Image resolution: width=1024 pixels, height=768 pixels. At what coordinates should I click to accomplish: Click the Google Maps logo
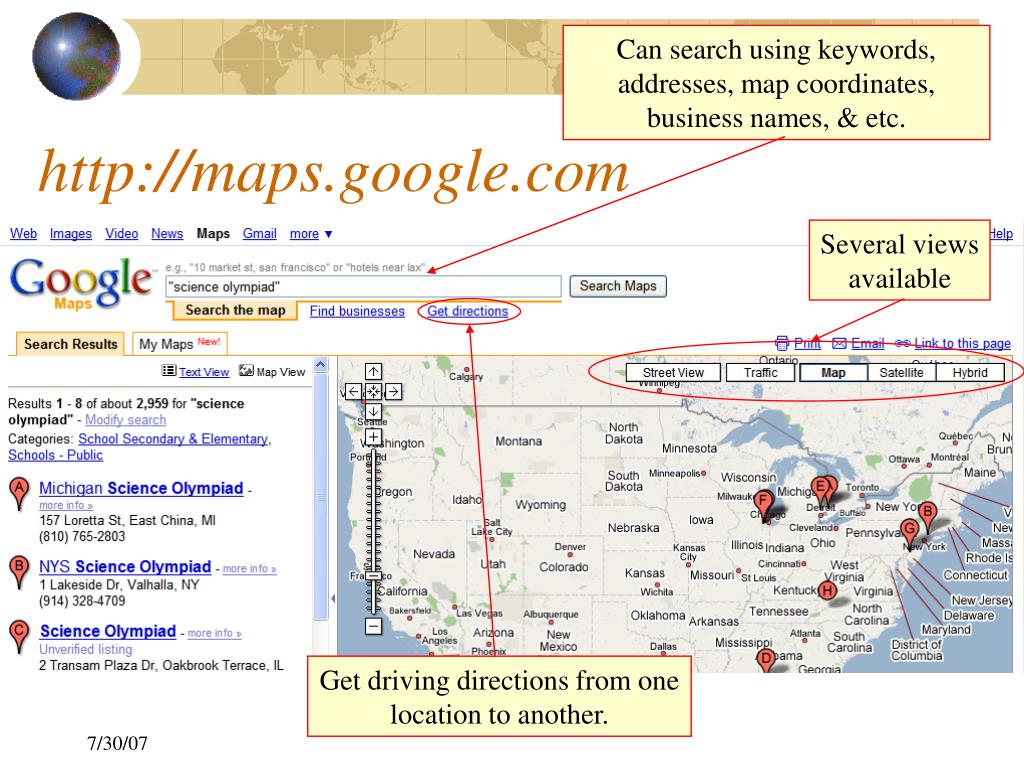(x=81, y=283)
